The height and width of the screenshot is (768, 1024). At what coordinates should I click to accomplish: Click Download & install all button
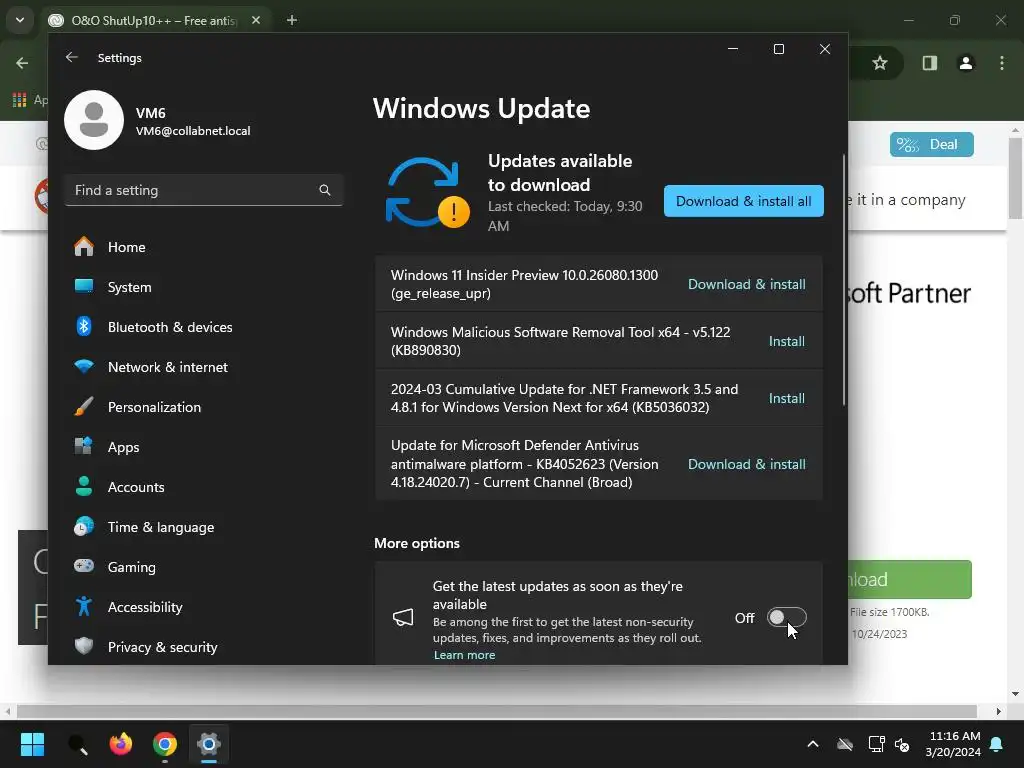click(x=744, y=201)
